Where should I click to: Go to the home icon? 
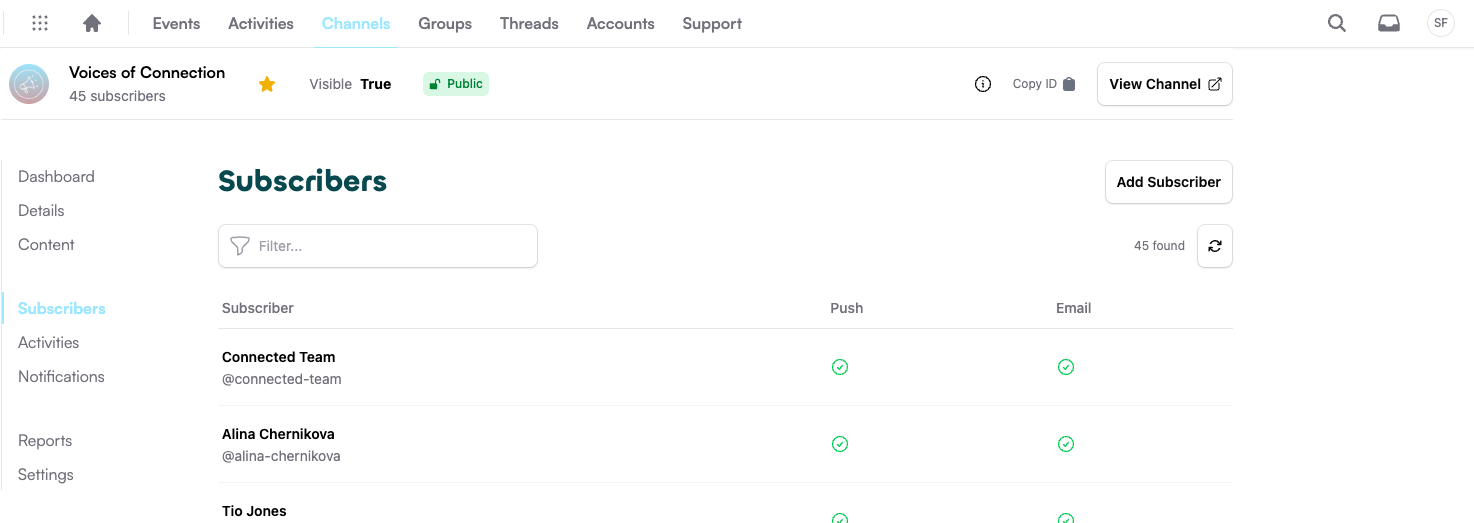pyautogui.click(x=92, y=23)
